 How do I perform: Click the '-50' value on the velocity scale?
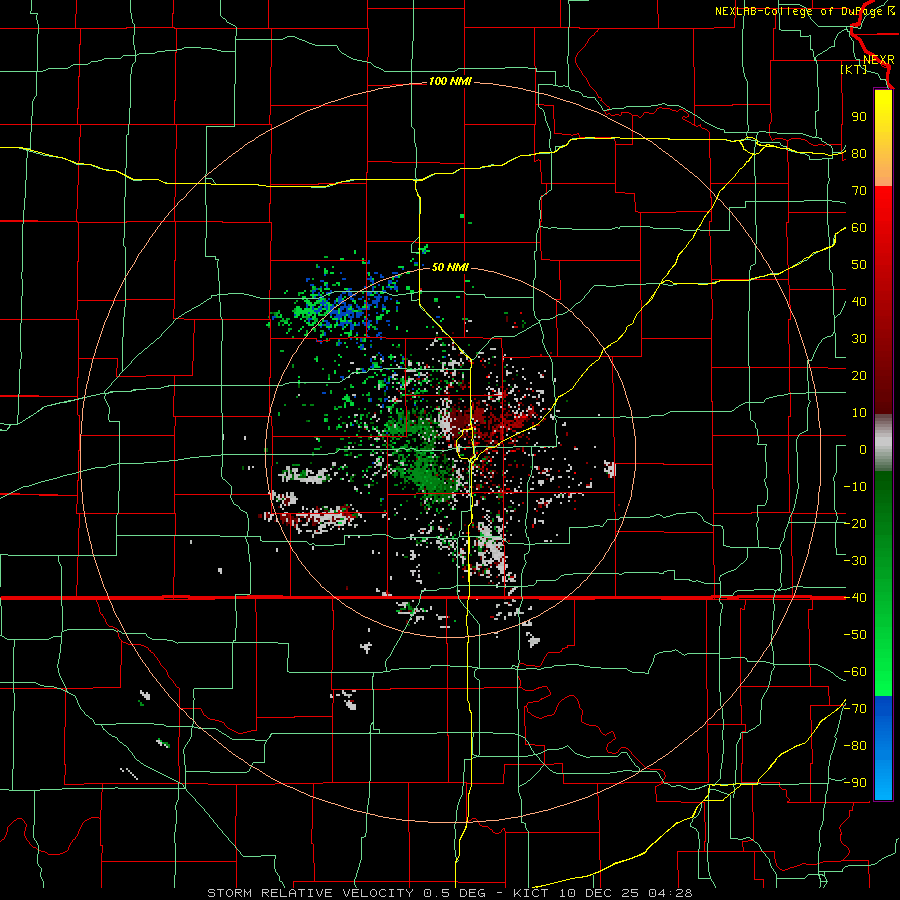click(855, 635)
